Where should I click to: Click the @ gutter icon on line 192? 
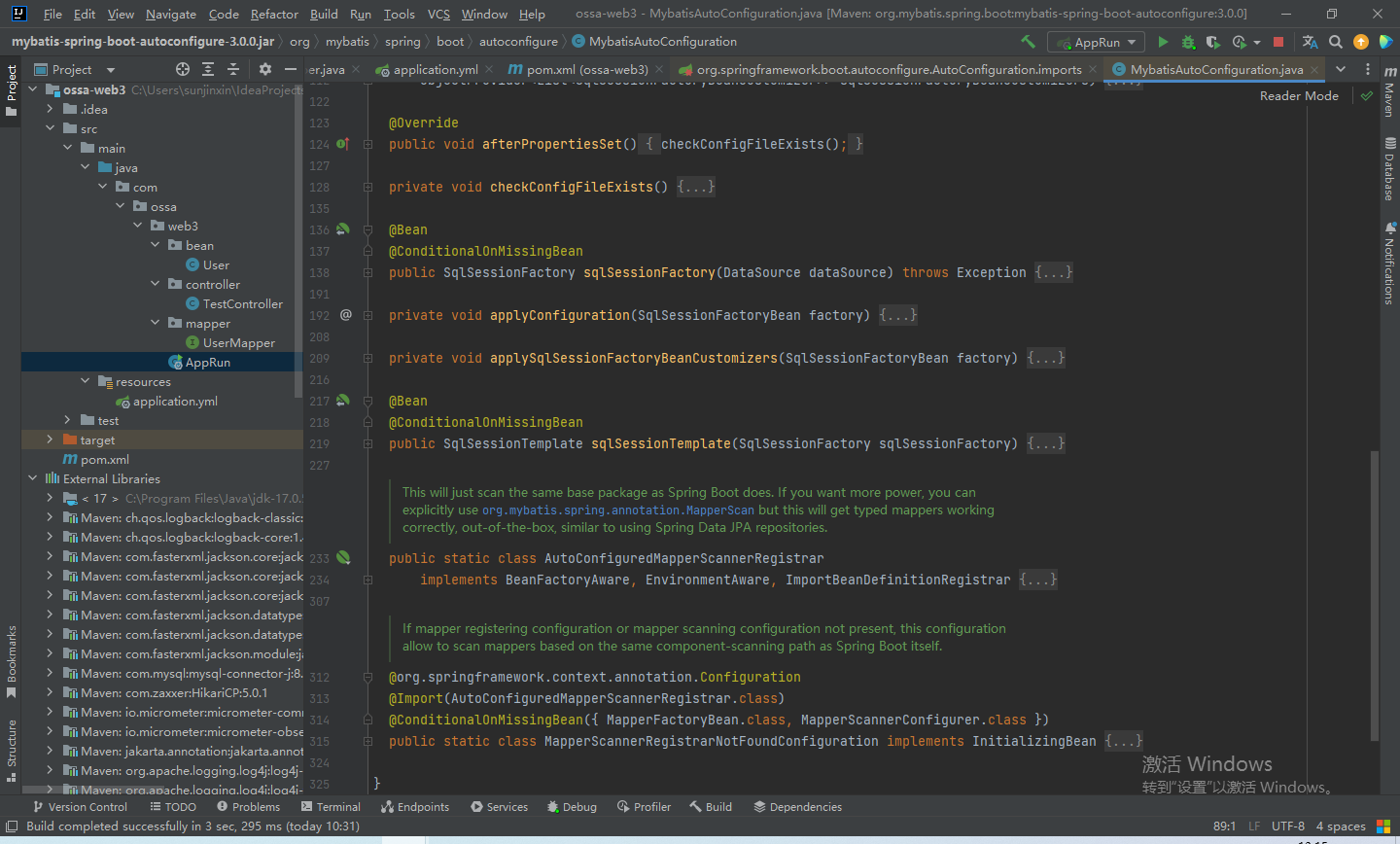345,315
